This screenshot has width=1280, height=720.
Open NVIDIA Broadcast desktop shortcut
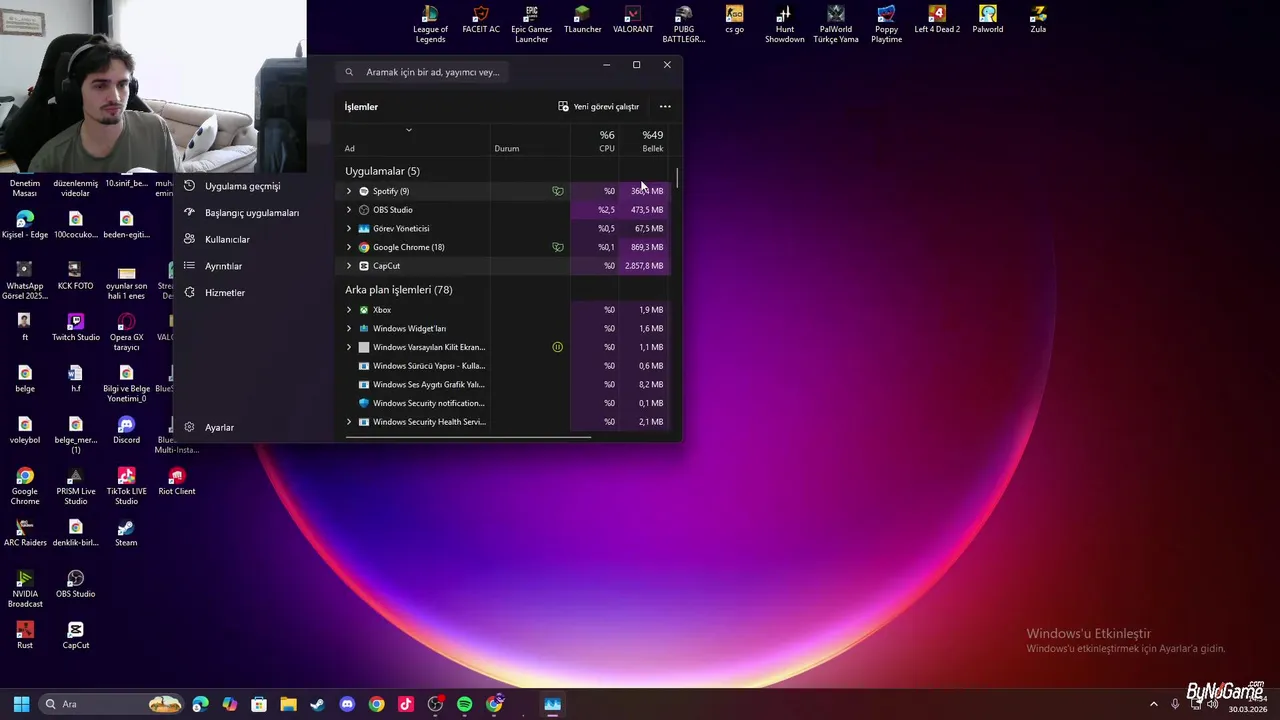(x=25, y=589)
